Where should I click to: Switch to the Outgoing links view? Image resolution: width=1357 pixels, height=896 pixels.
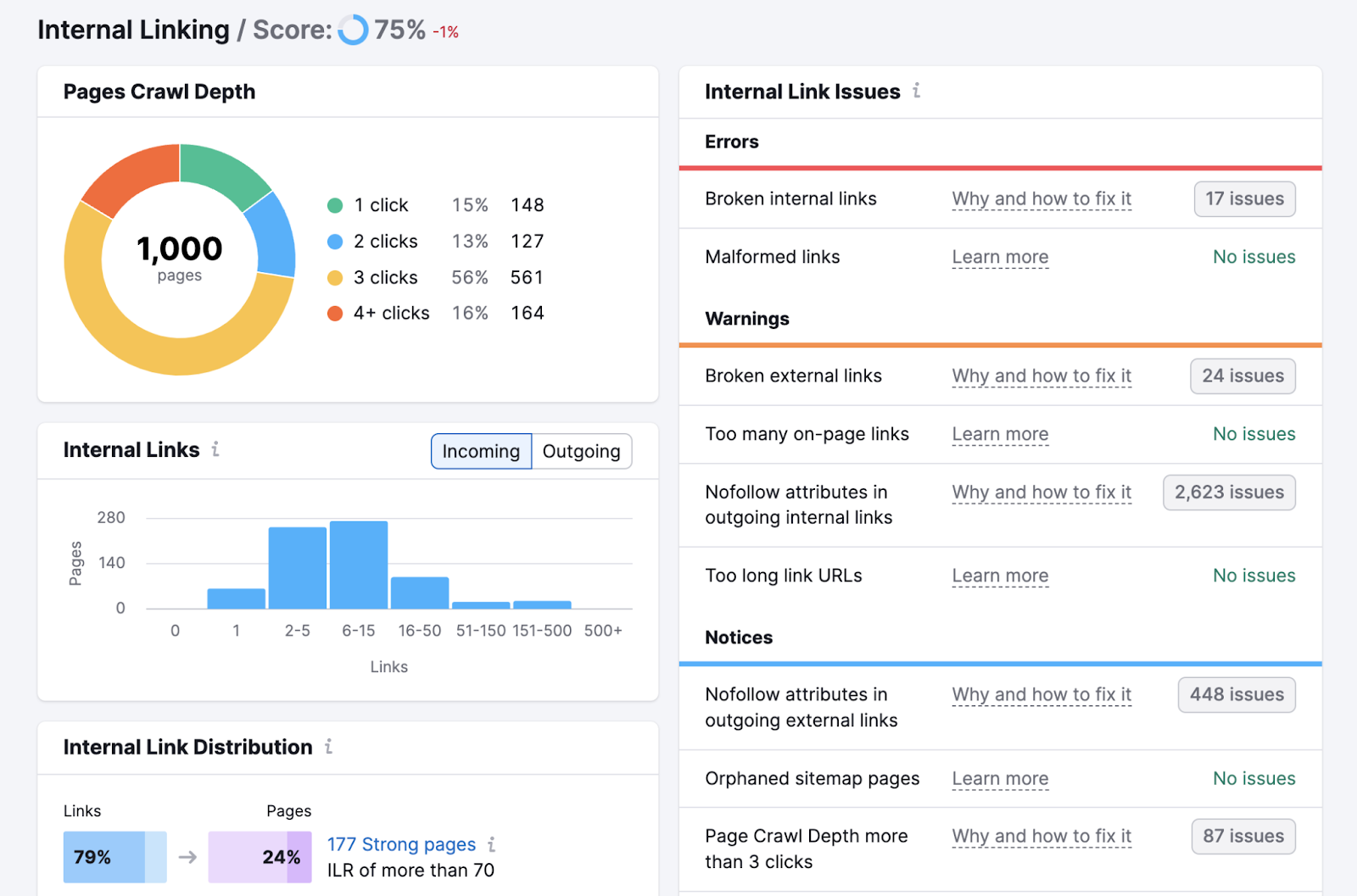581,451
